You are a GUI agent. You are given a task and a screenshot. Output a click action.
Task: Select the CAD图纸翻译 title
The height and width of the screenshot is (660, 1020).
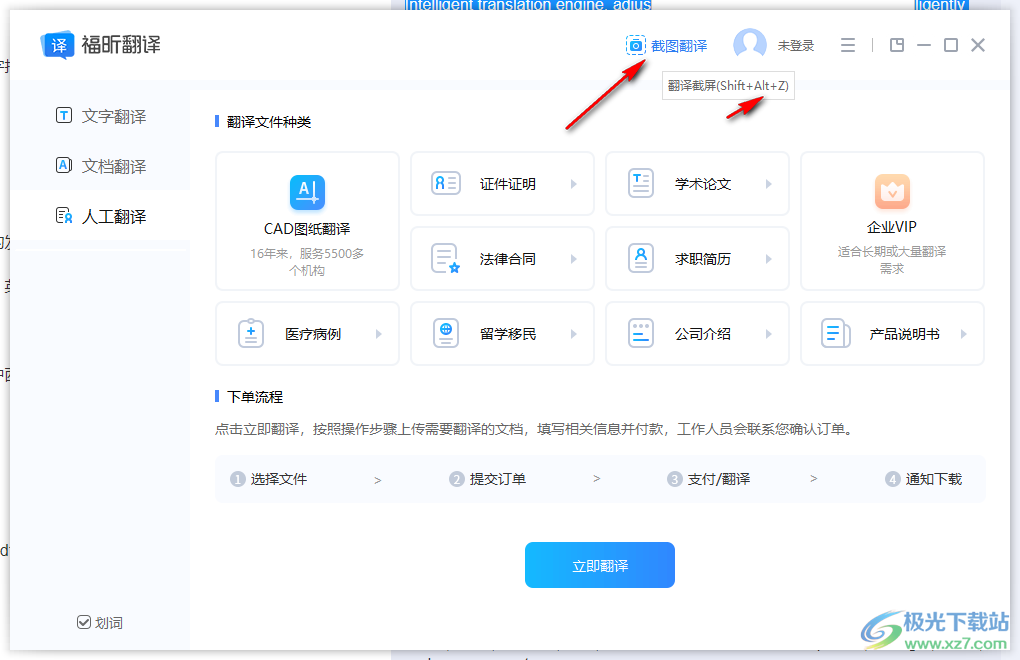click(307, 229)
